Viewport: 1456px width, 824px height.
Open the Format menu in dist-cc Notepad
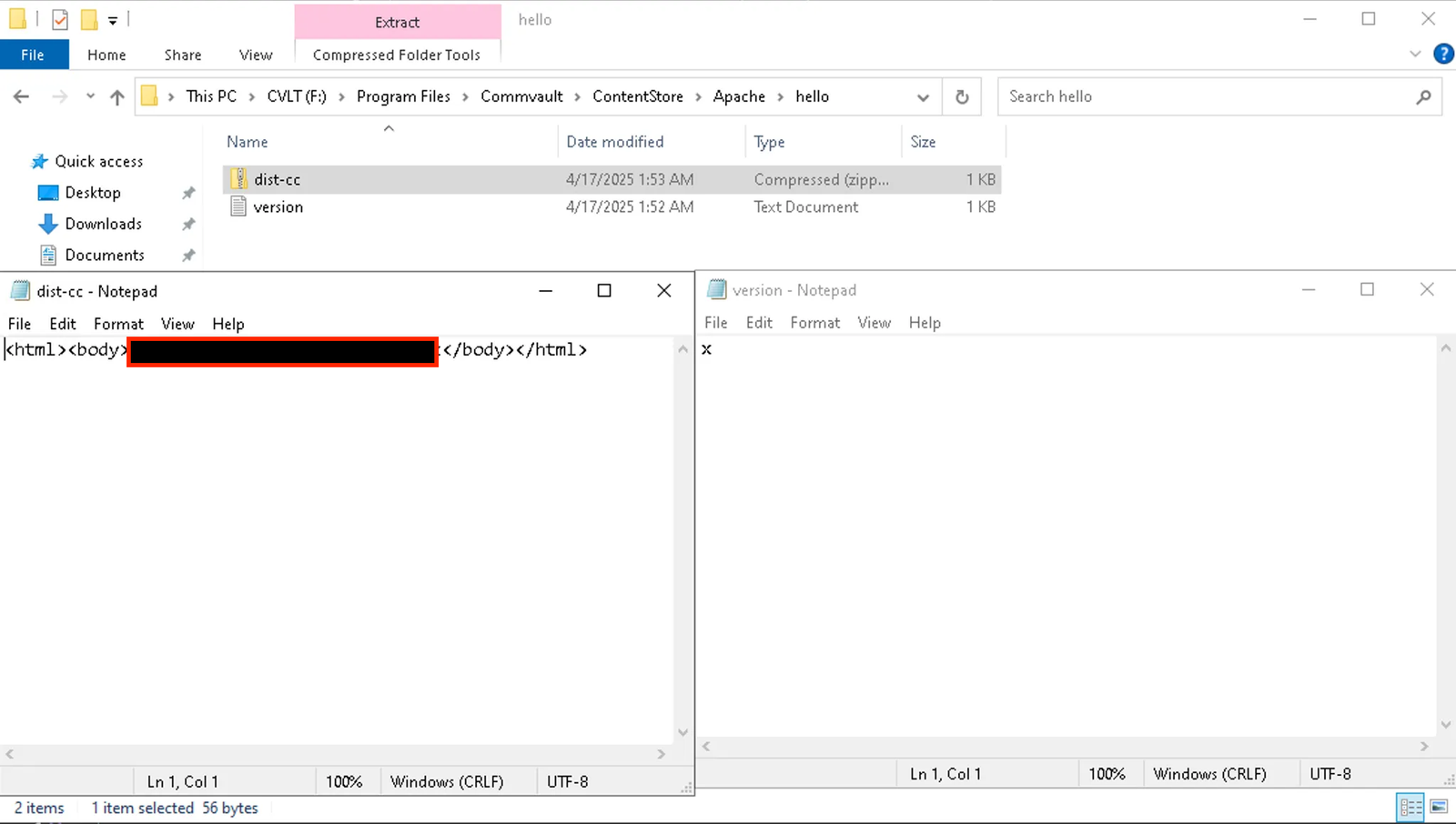pos(118,323)
